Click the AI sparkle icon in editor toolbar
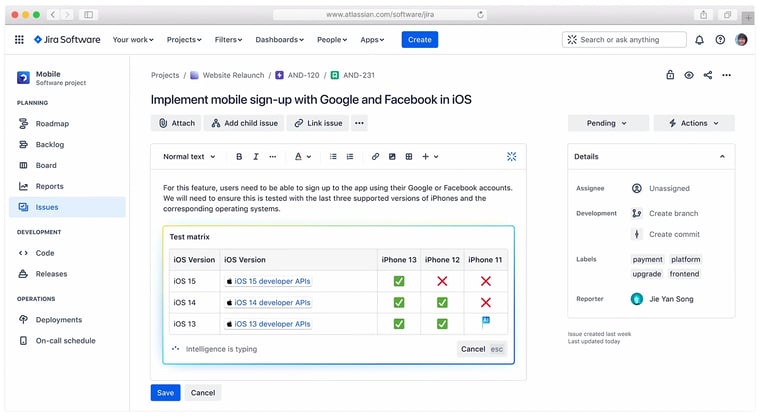This screenshot has height=420, width=760. click(x=511, y=157)
